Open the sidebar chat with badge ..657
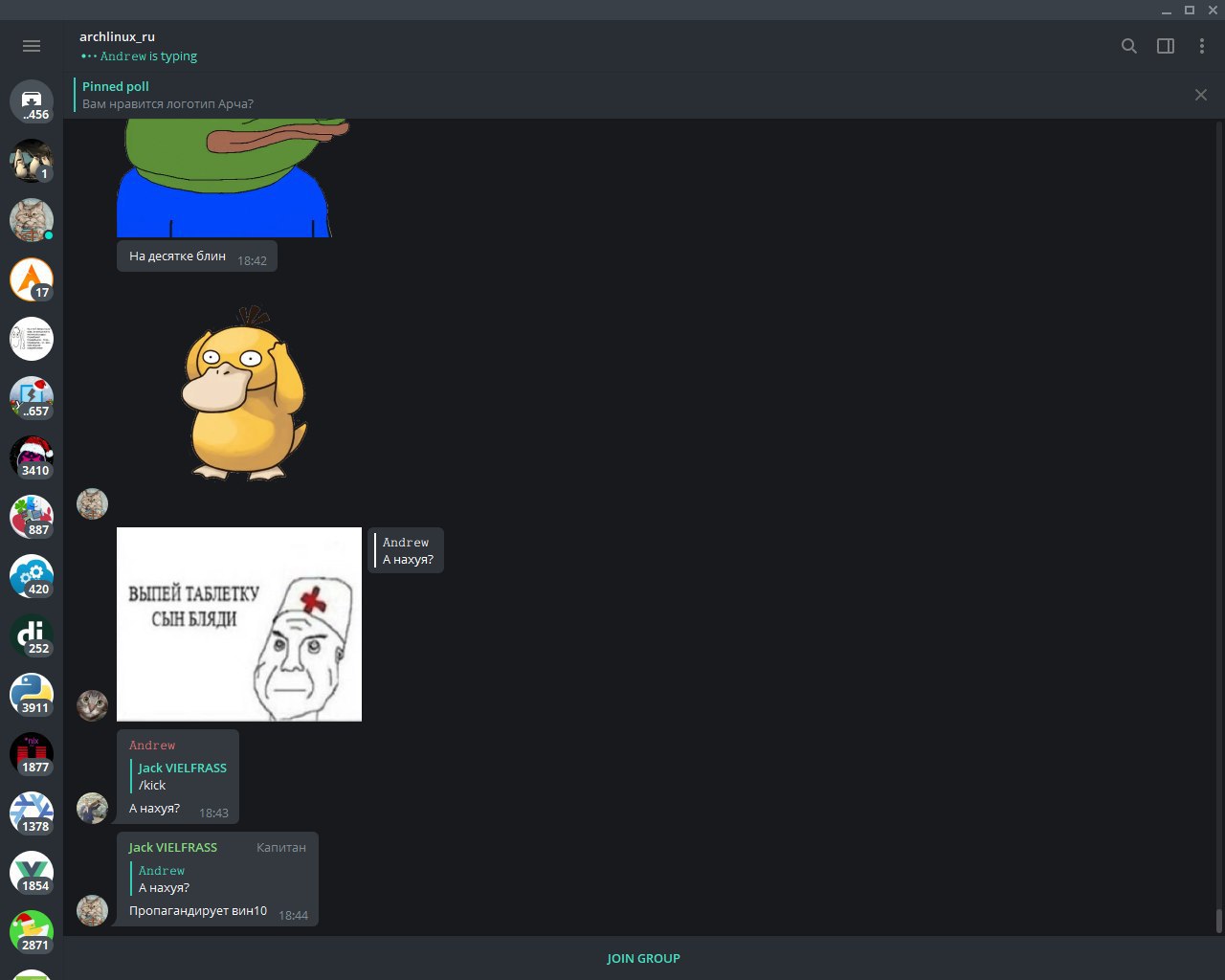The image size is (1225, 980). point(32,398)
